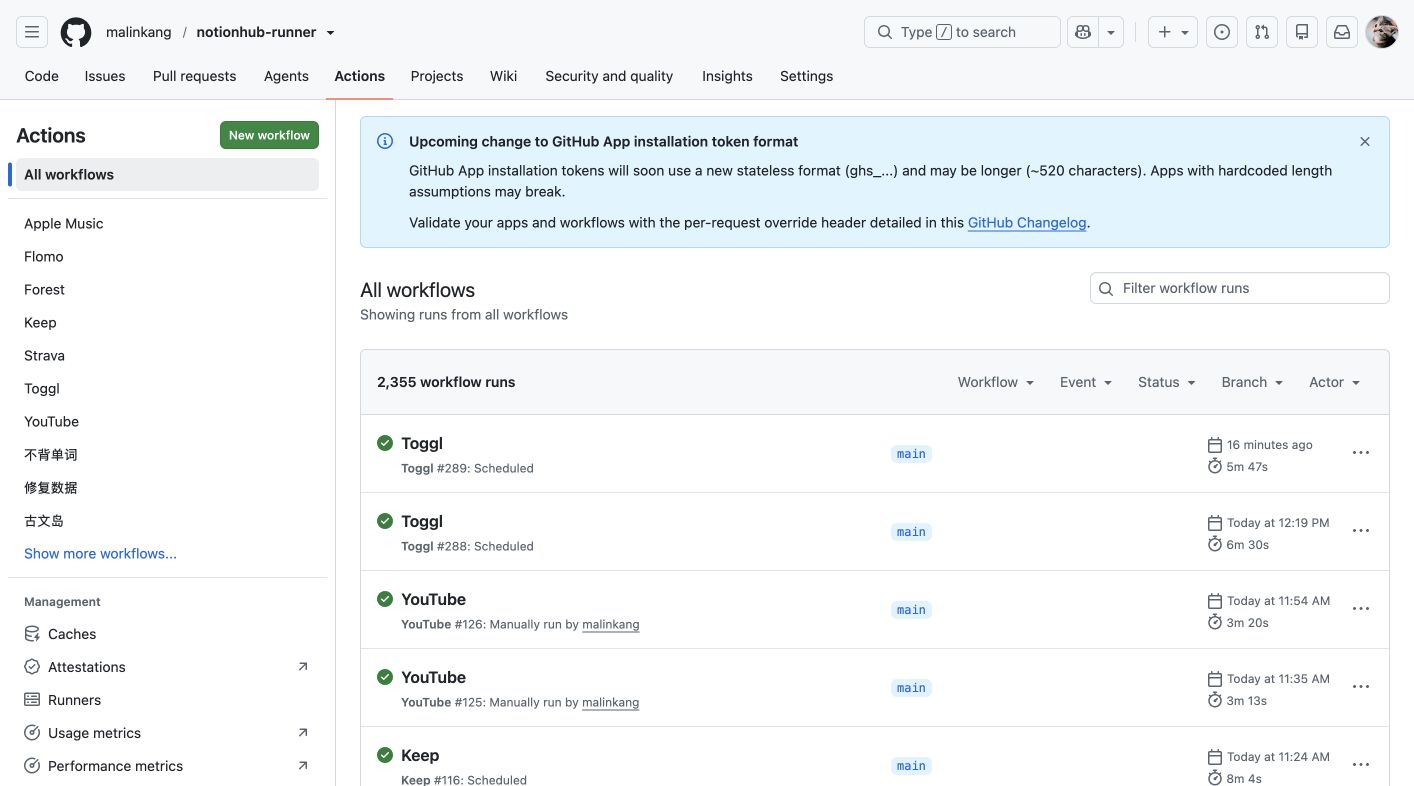Click the New workflow button
Viewport: 1414px width, 786px height.
pyautogui.click(x=269, y=135)
